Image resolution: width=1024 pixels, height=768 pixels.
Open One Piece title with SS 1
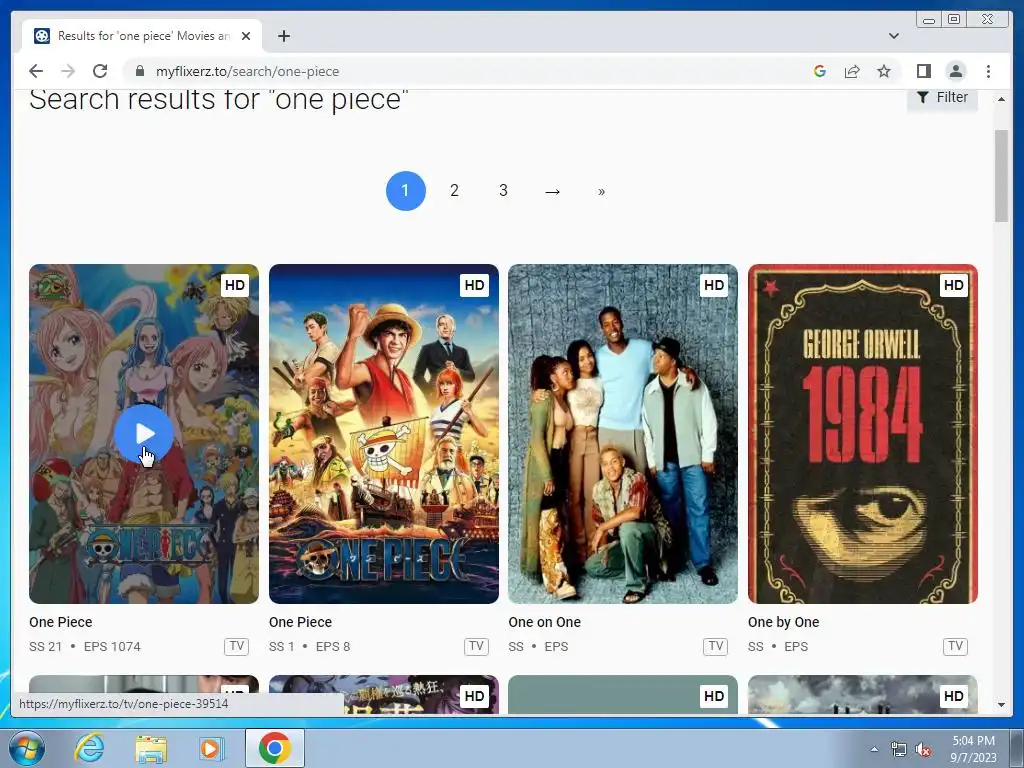pos(300,622)
